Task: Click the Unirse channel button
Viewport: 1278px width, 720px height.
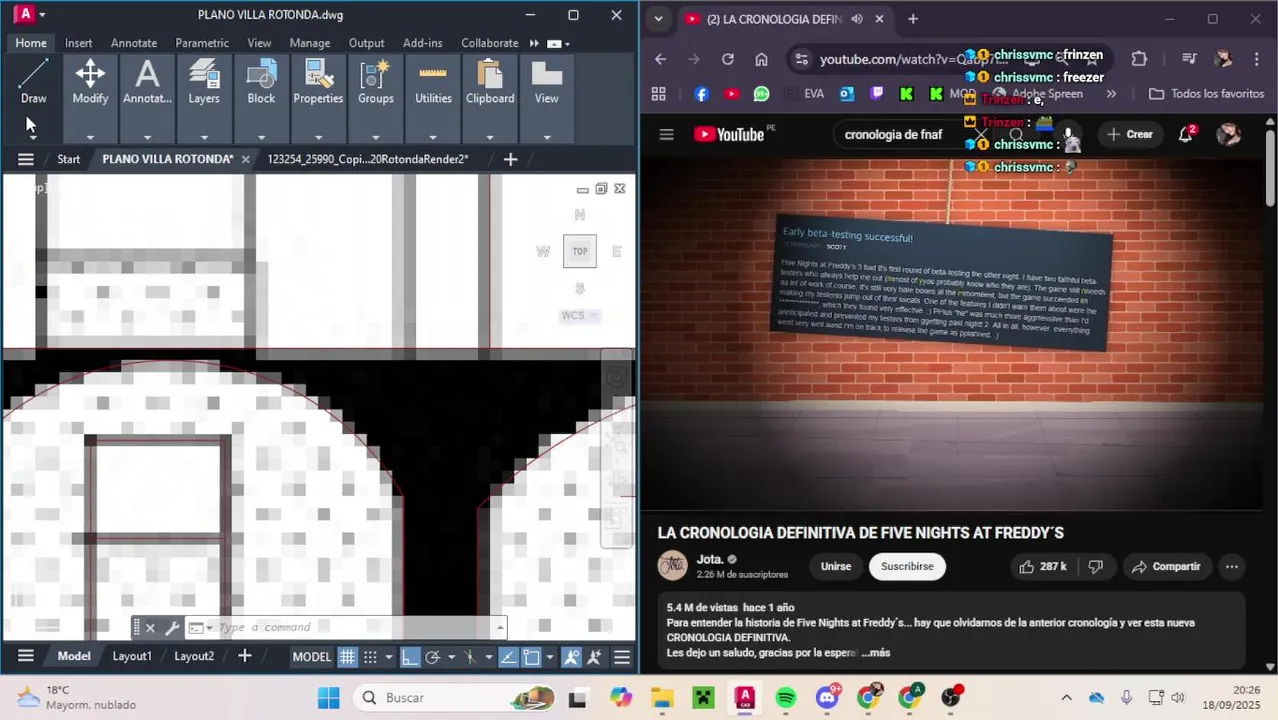Action: (x=836, y=566)
